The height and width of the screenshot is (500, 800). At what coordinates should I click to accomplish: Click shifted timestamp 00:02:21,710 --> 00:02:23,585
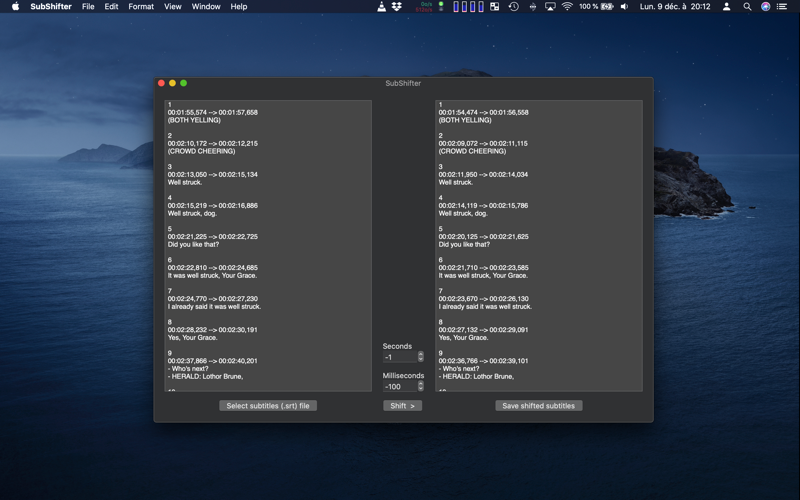tap(484, 267)
